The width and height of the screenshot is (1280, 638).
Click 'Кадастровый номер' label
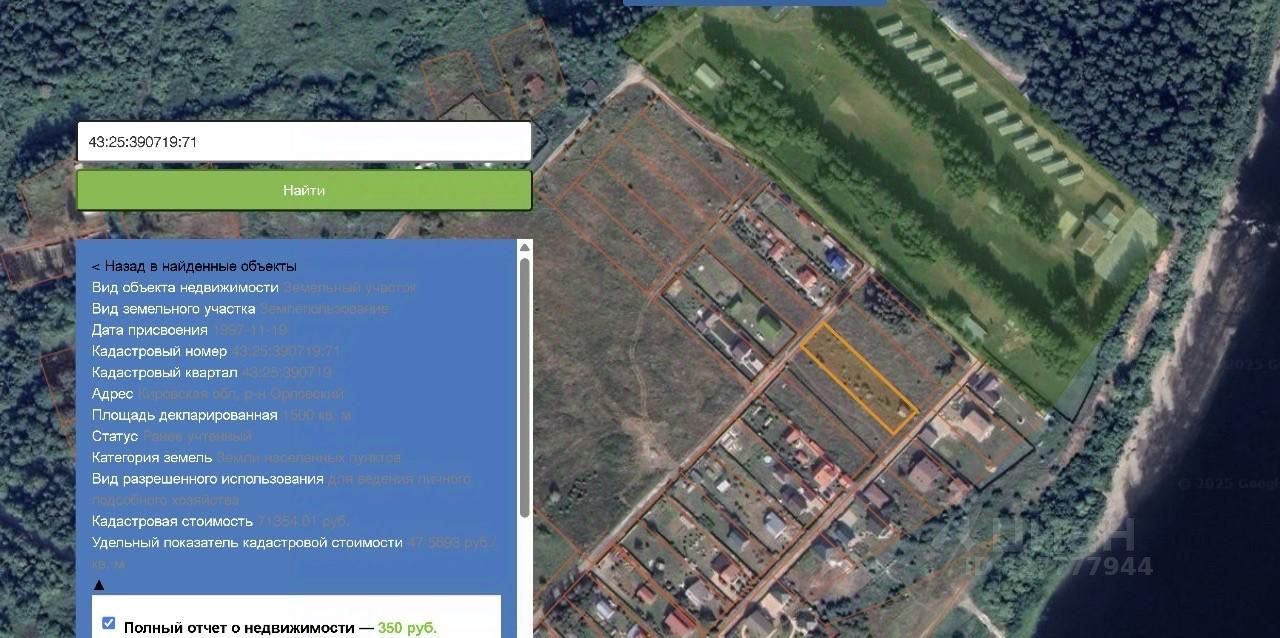(x=159, y=351)
